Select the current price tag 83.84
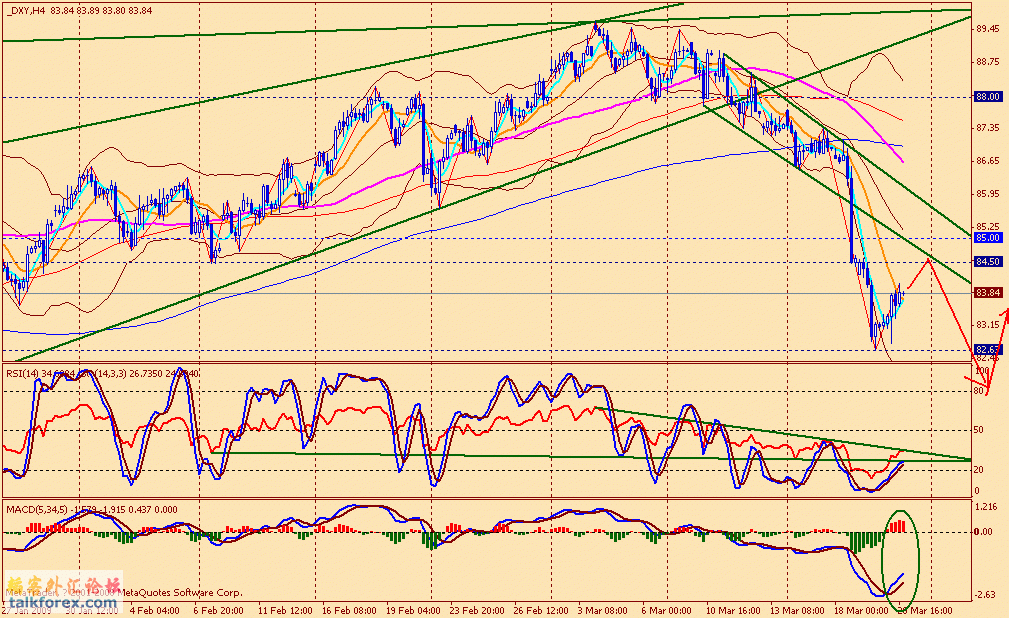This screenshot has width=1009, height=618. click(987, 292)
